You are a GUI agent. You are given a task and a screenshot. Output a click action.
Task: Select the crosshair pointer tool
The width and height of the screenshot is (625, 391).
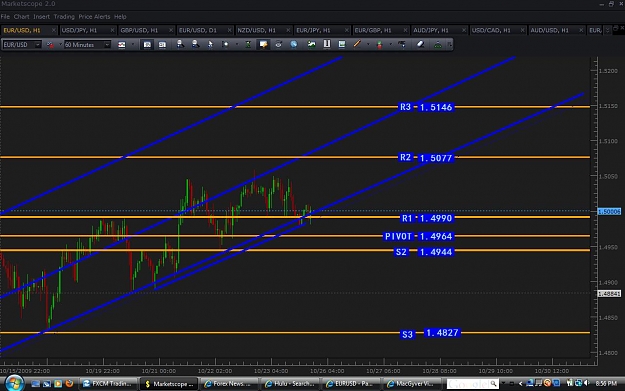[225, 44]
